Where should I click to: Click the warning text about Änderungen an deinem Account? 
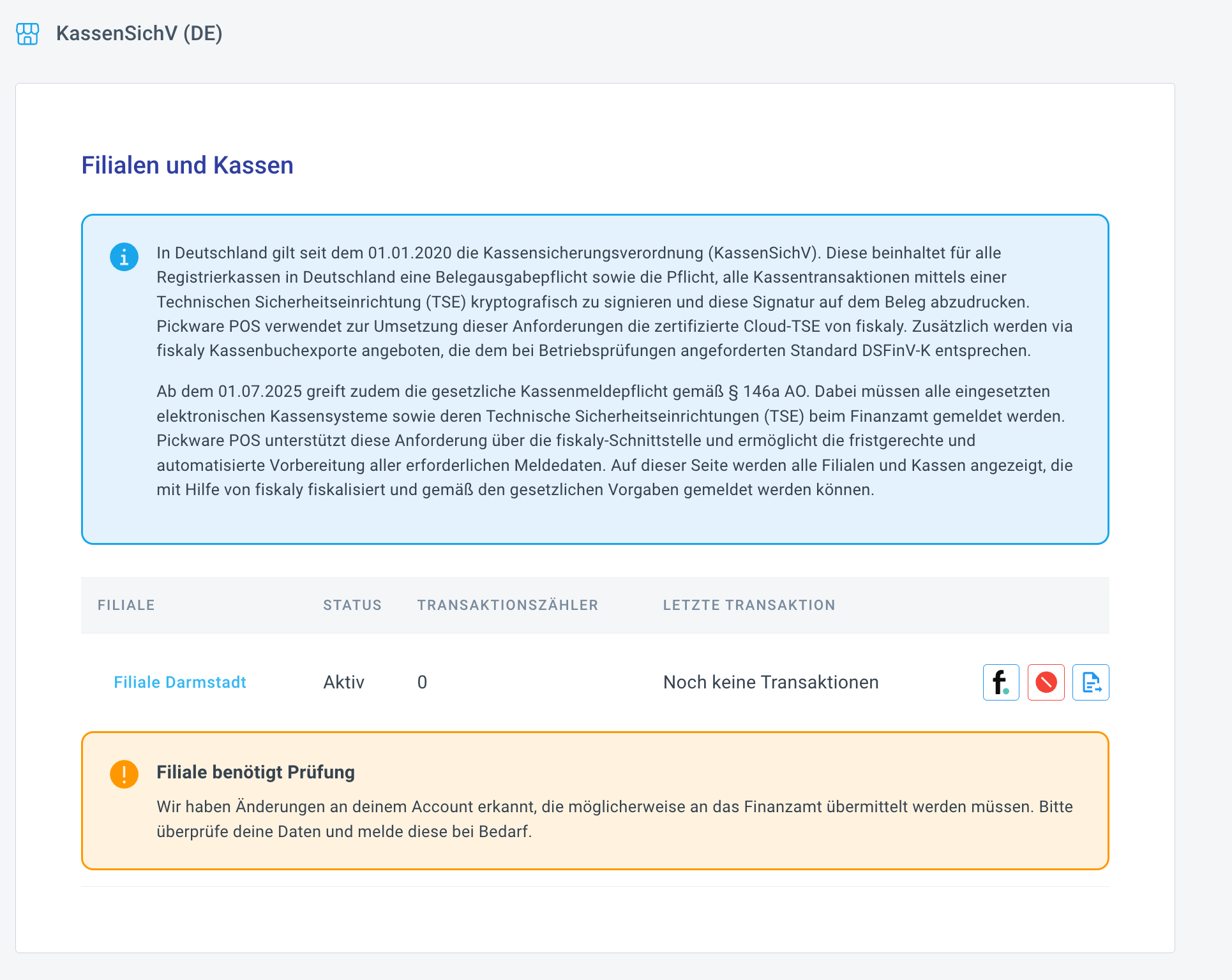613,819
